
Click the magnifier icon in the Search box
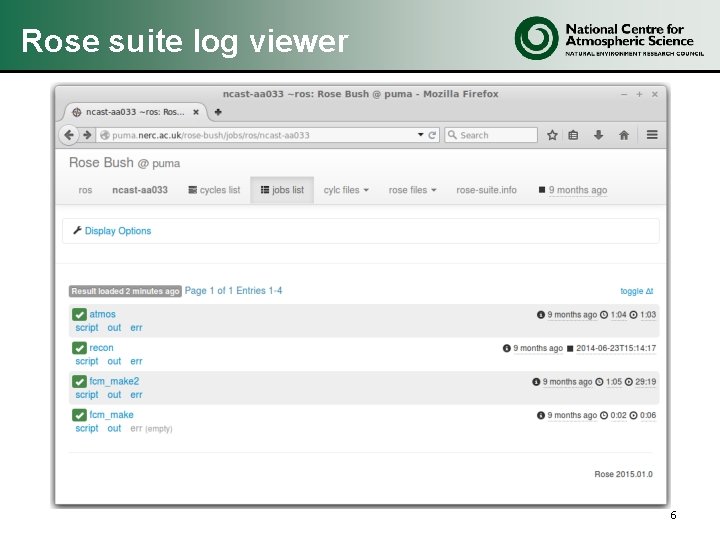click(x=452, y=135)
